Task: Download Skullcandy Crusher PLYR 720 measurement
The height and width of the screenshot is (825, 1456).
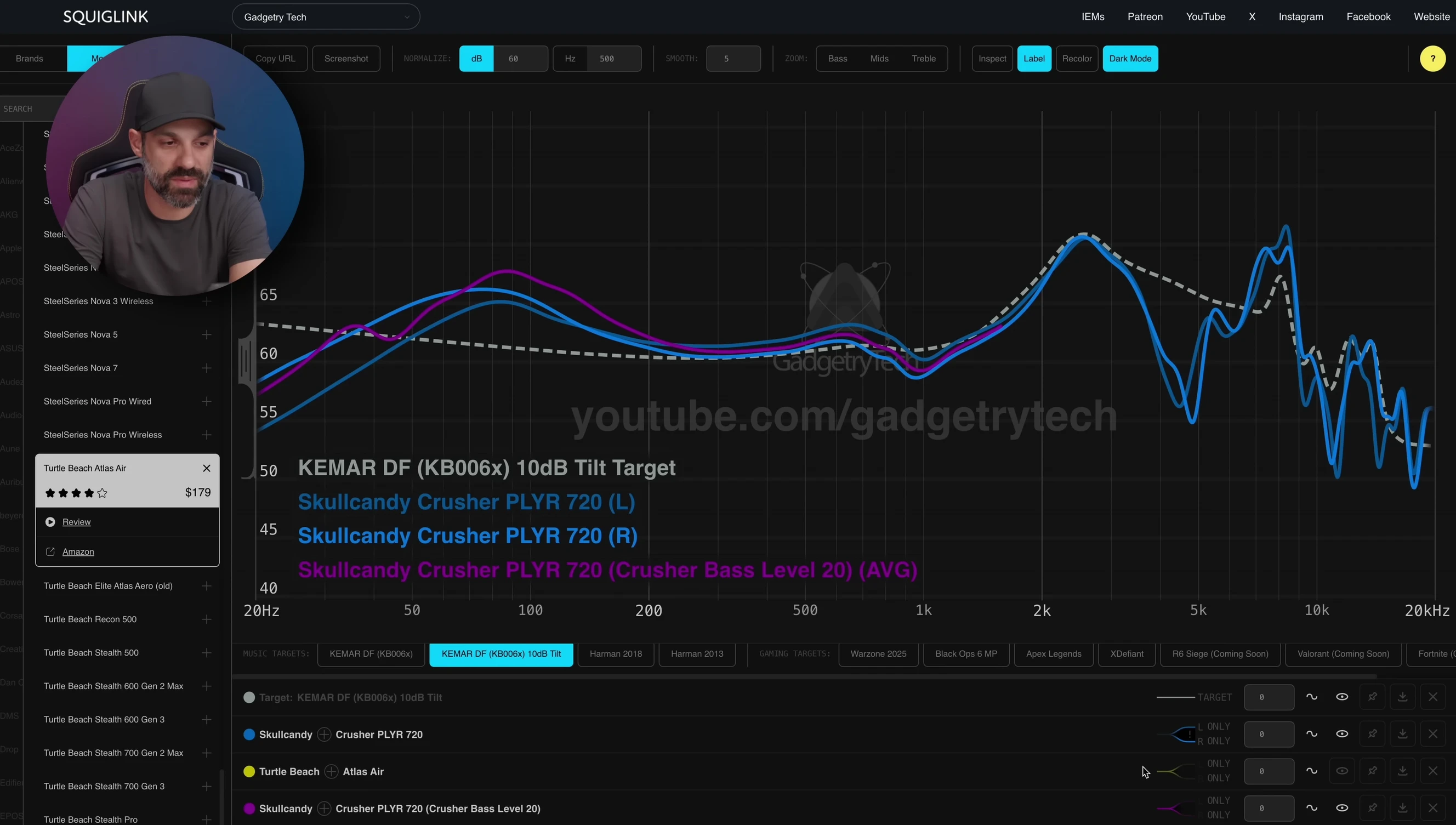Action: tap(1402, 734)
